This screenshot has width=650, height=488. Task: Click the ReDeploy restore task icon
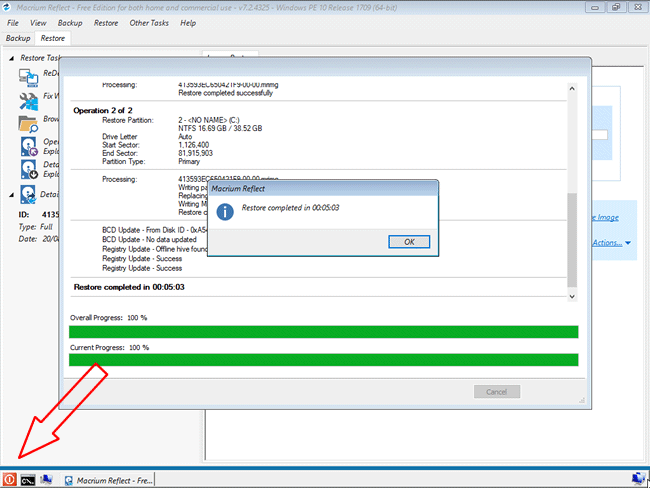click(x=28, y=77)
